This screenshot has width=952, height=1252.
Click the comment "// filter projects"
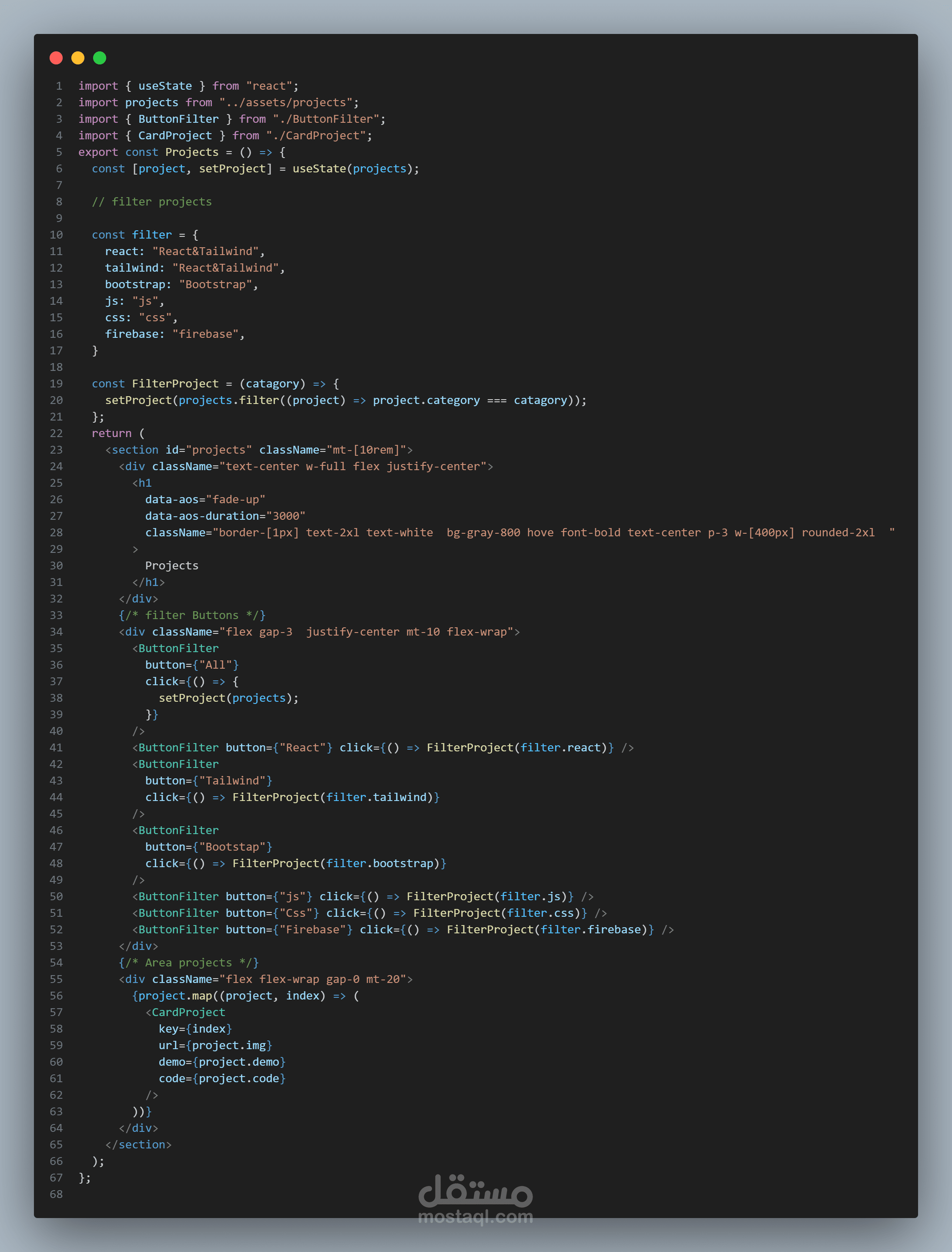[152, 201]
